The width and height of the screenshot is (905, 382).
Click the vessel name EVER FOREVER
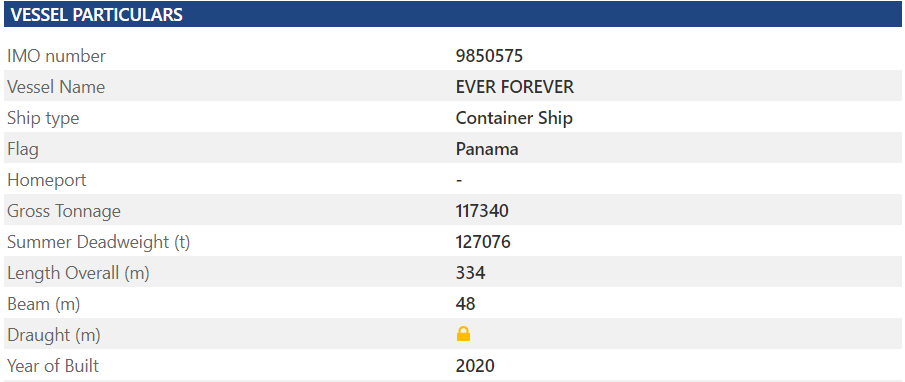[515, 87]
